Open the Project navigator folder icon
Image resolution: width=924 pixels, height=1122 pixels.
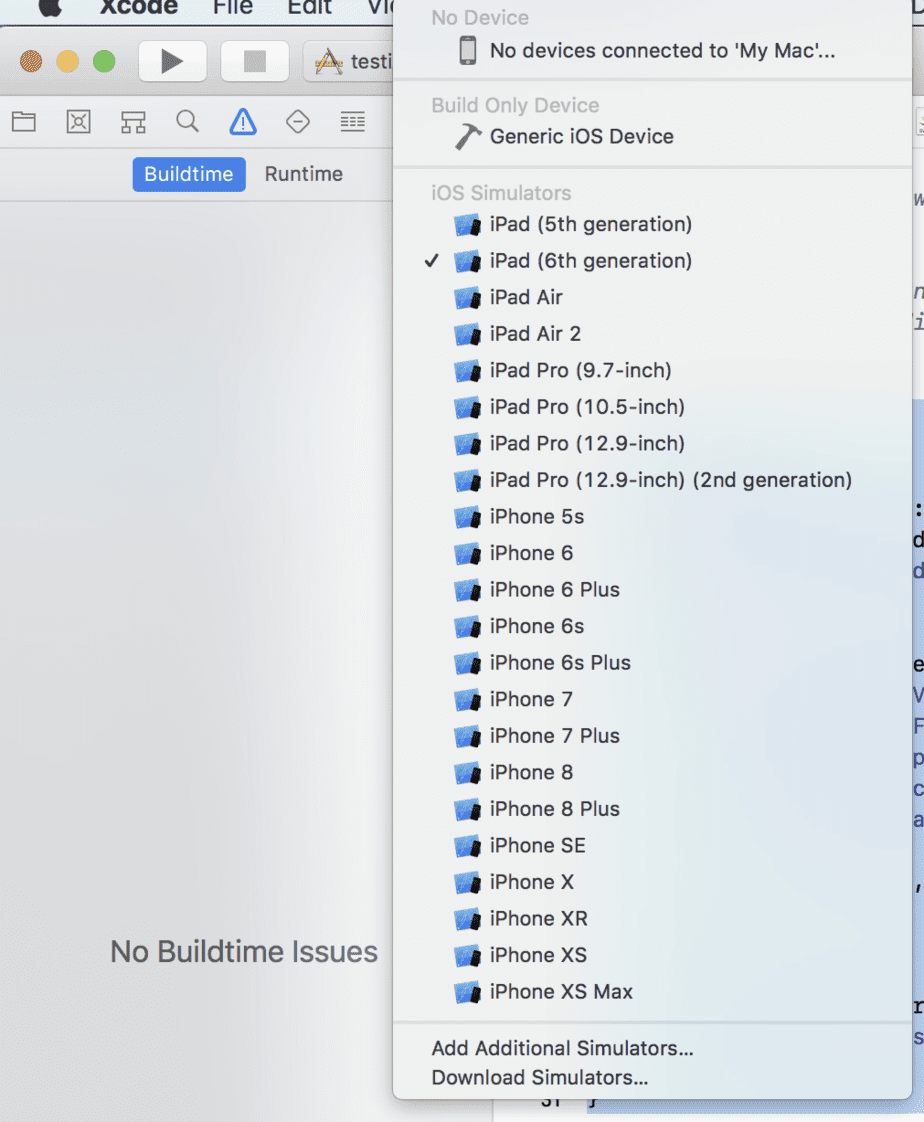24,122
